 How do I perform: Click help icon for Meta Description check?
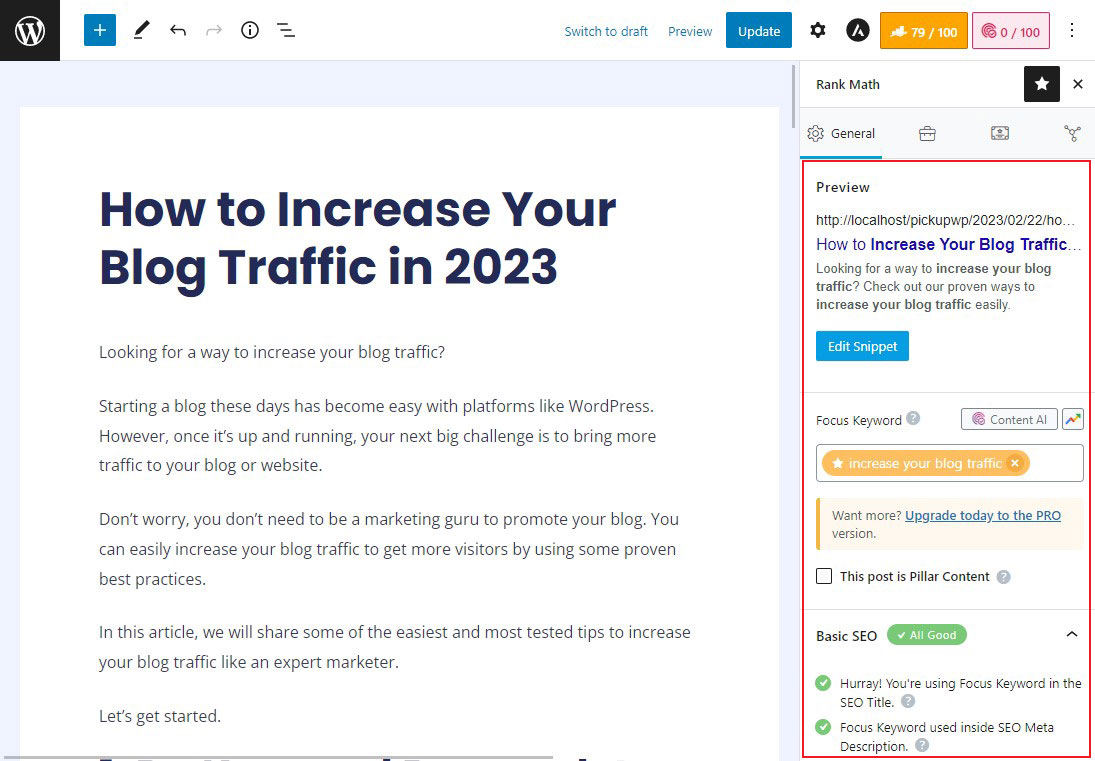tap(922, 746)
